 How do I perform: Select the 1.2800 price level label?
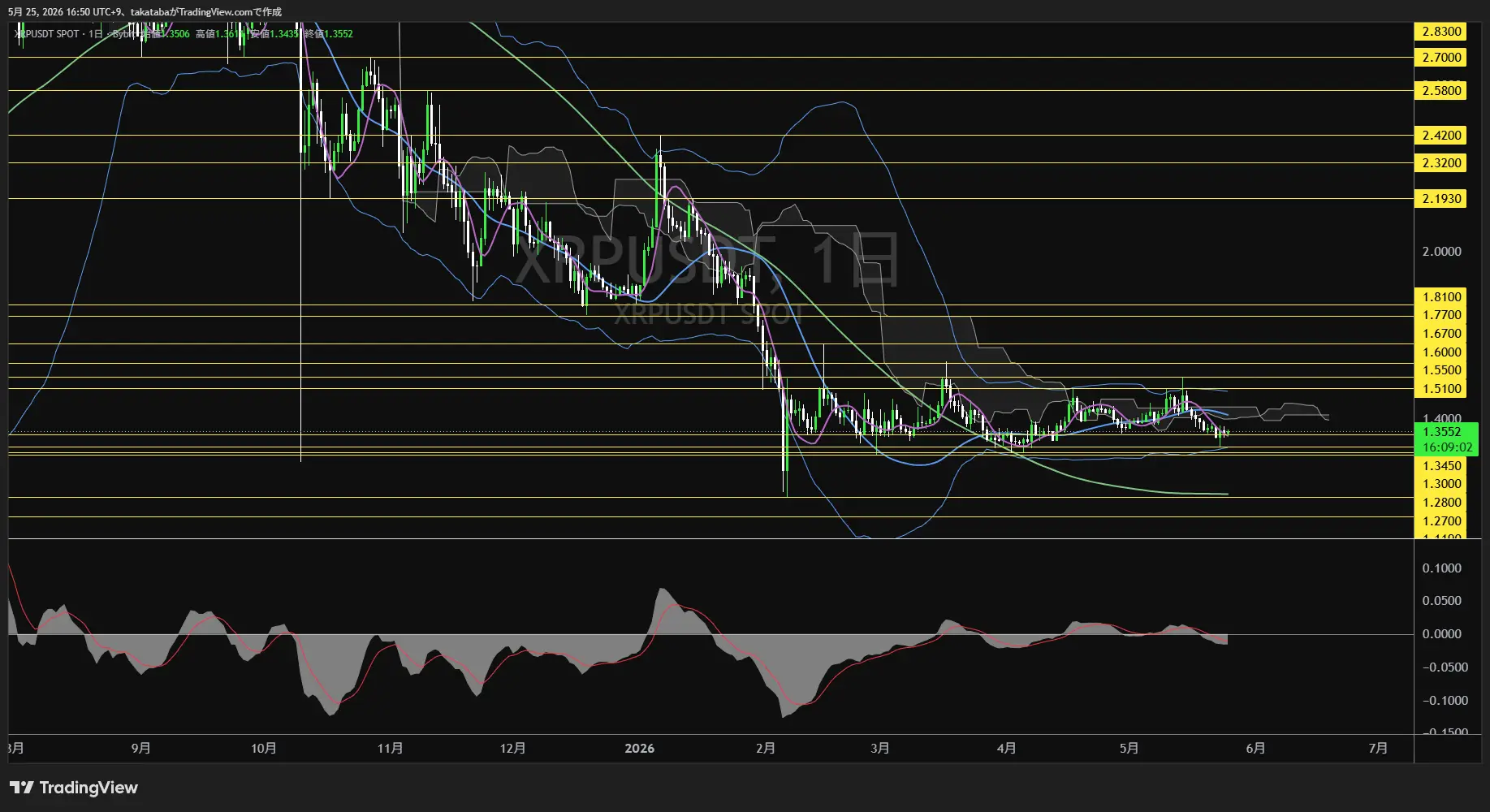1441,503
